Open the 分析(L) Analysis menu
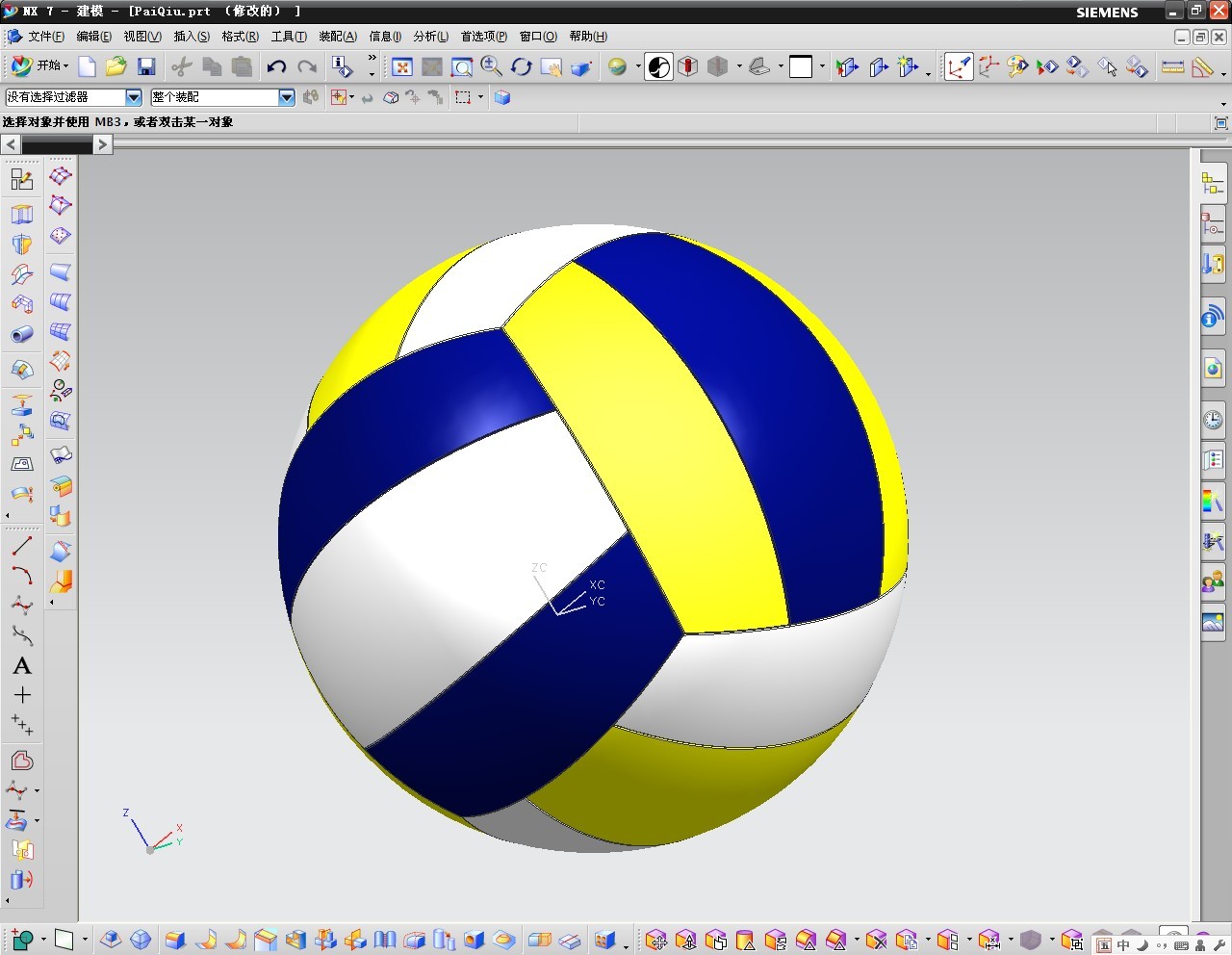Viewport: 1232px width, 955px height. tap(431, 37)
